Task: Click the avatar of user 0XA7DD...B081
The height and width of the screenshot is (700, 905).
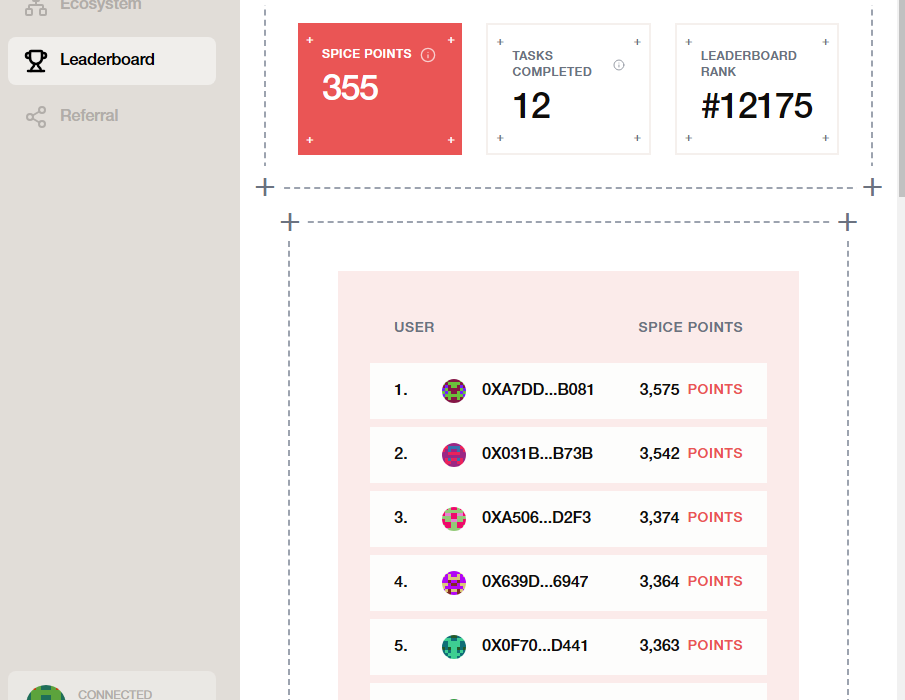Action: pos(454,391)
